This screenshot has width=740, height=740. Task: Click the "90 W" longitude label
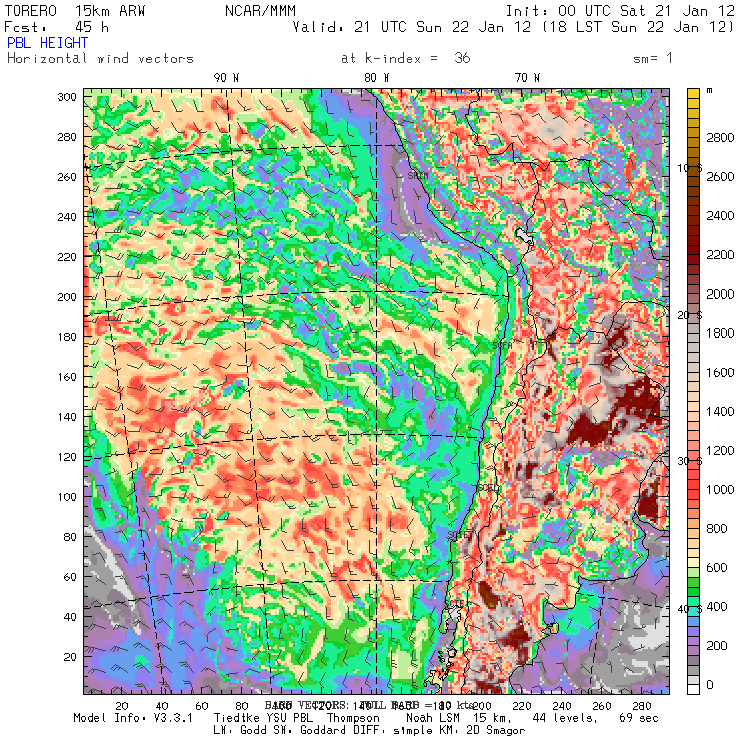pyautogui.click(x=226, y=78)
